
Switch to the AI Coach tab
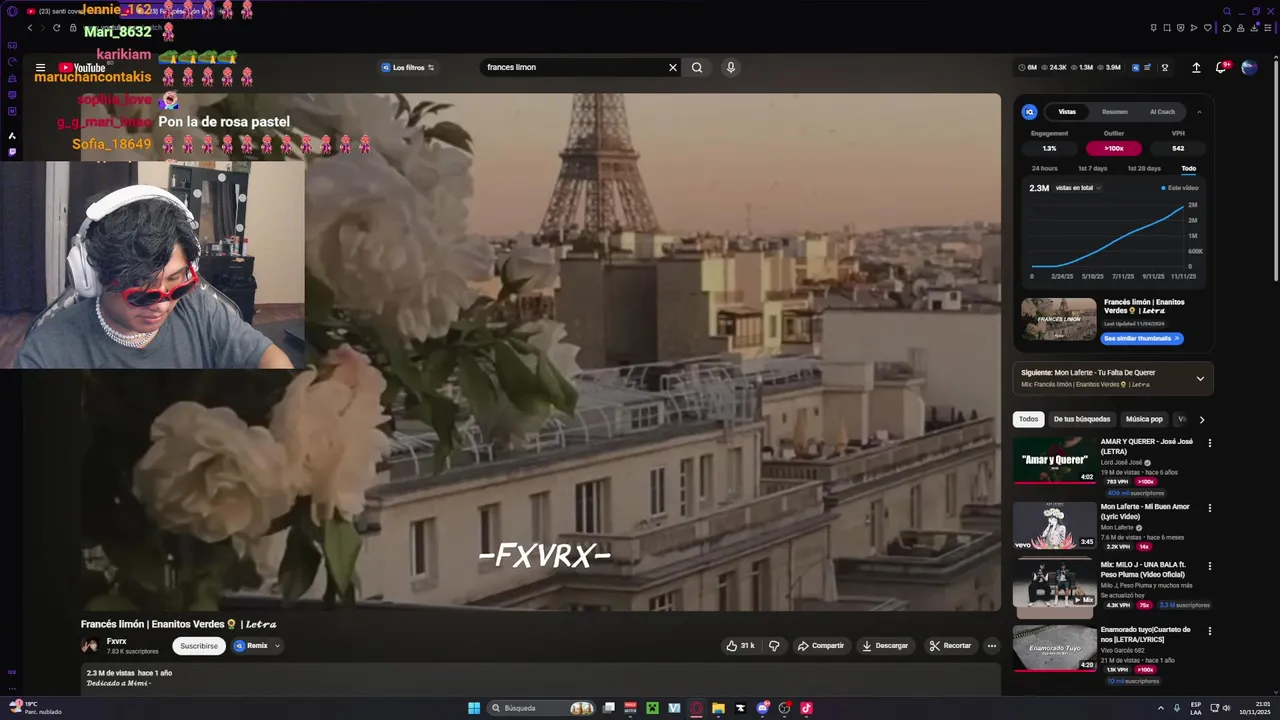click(1162, 112)
